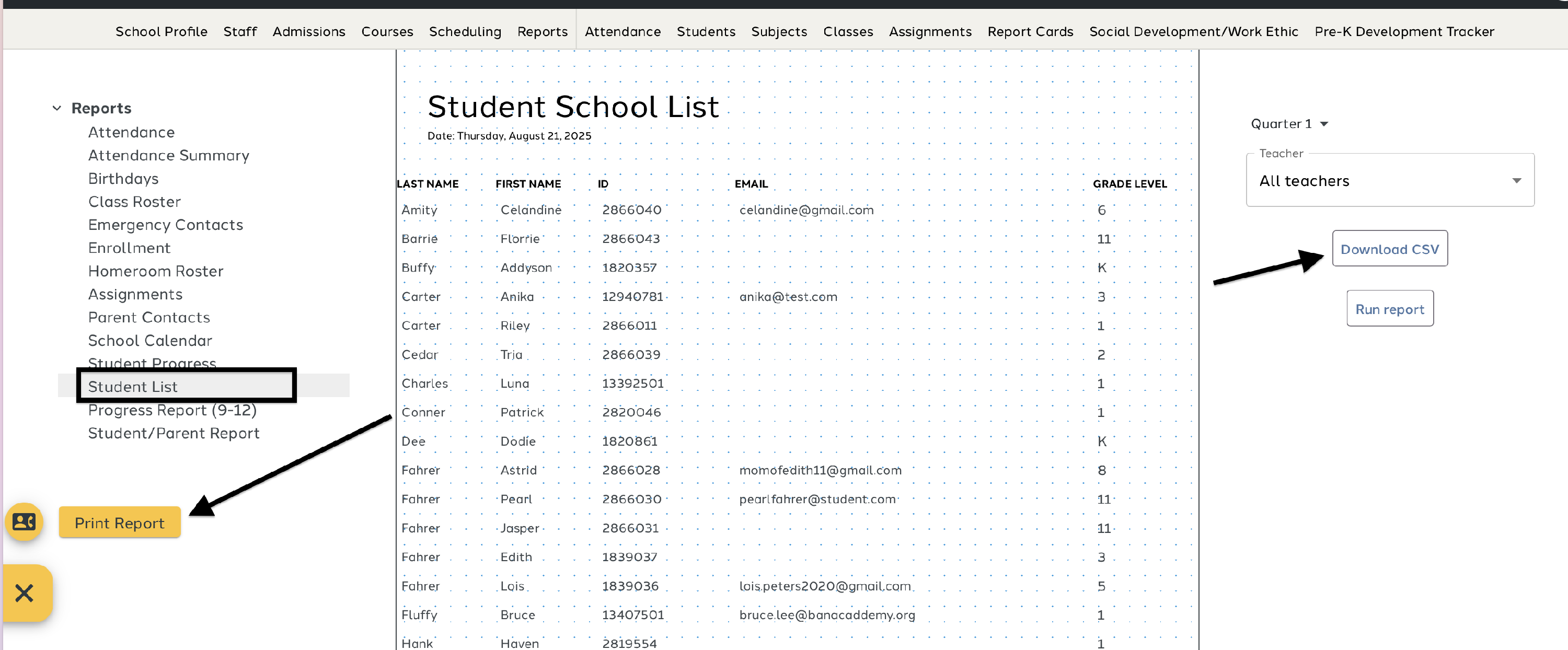This screenshot has width=1568, height=650.
Task: Click email lois.peters2020@gmail.com
Action: click(x=825, y=586)
